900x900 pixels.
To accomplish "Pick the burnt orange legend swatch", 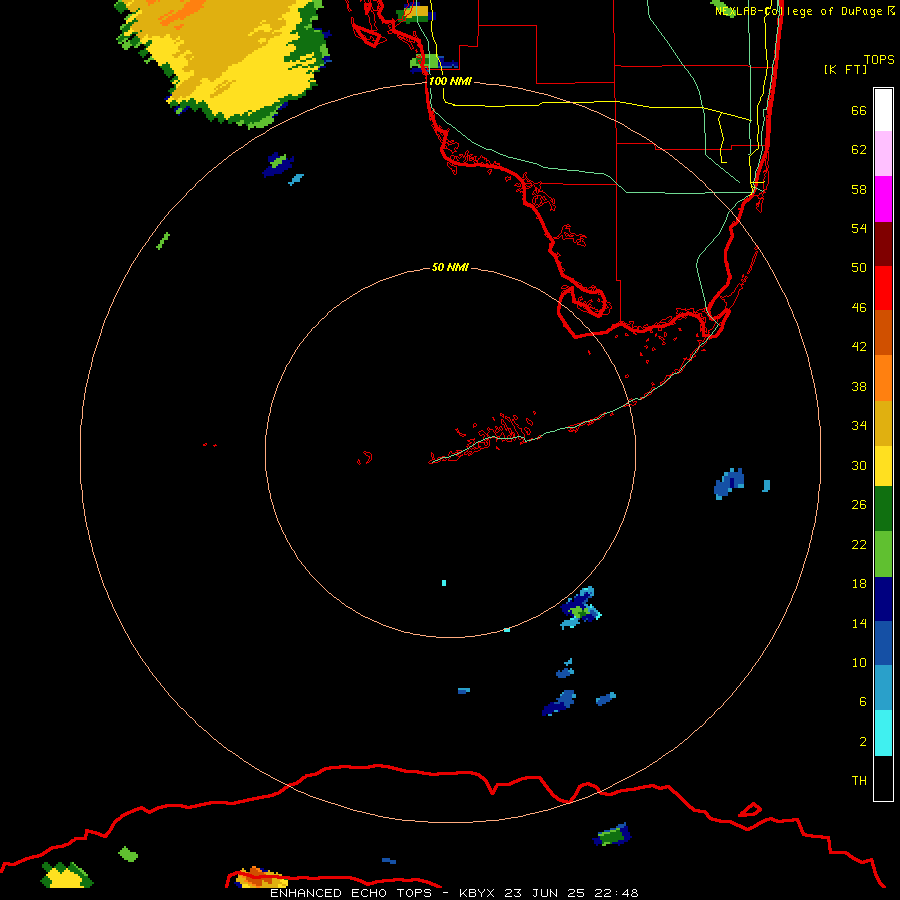I will (883, 333).
